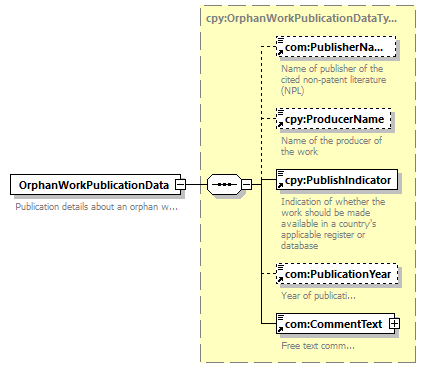The width and height of the screenshot is (430, 368).
Task: Collapse the sequence compositor children
Action: 246,184
